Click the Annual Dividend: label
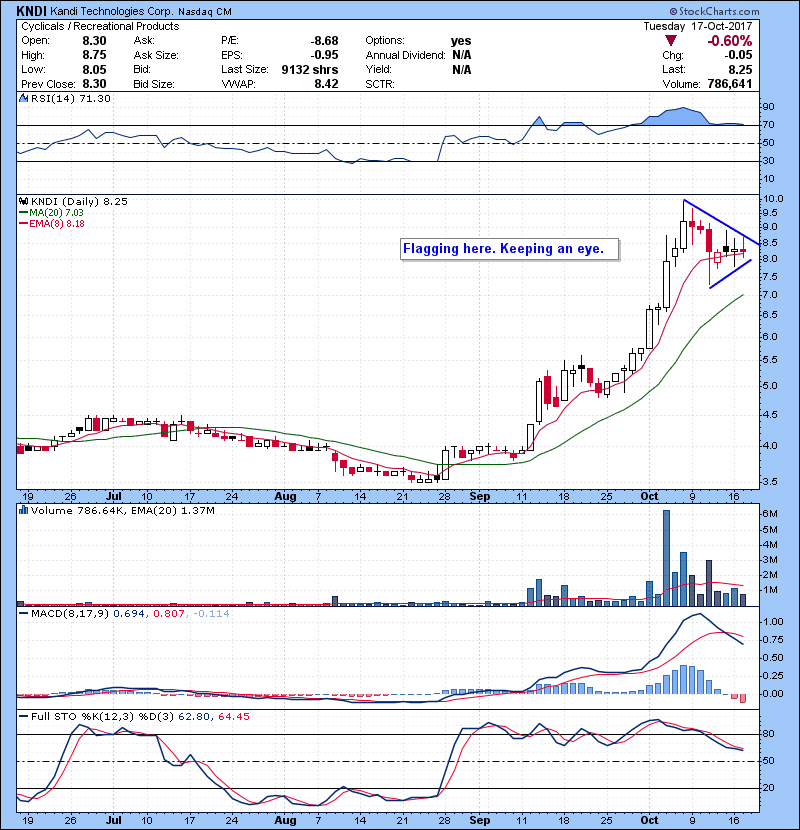Screen dimensions: 800x830 pyautogui.click(x=406, y=55)
